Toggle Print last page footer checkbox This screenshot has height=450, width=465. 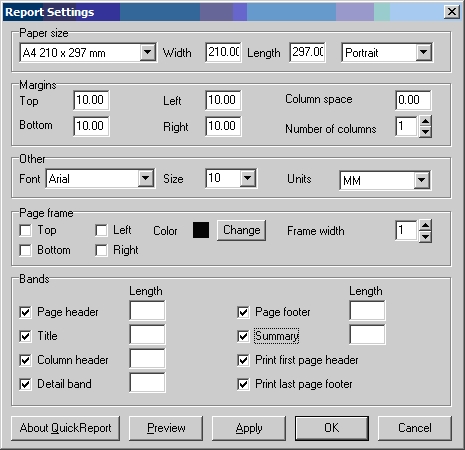pyautogui.click(x=243, y=384)
